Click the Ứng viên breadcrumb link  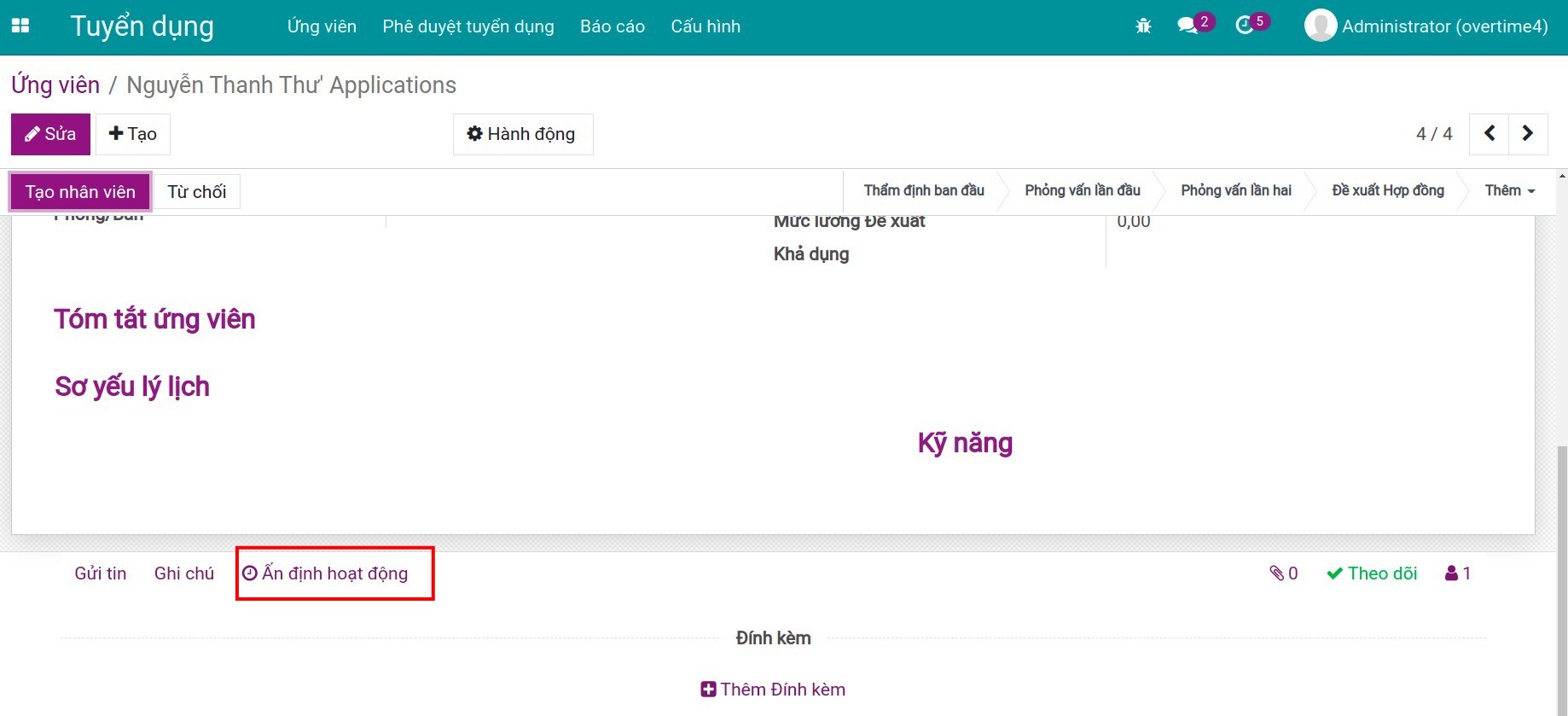[55, 84]
